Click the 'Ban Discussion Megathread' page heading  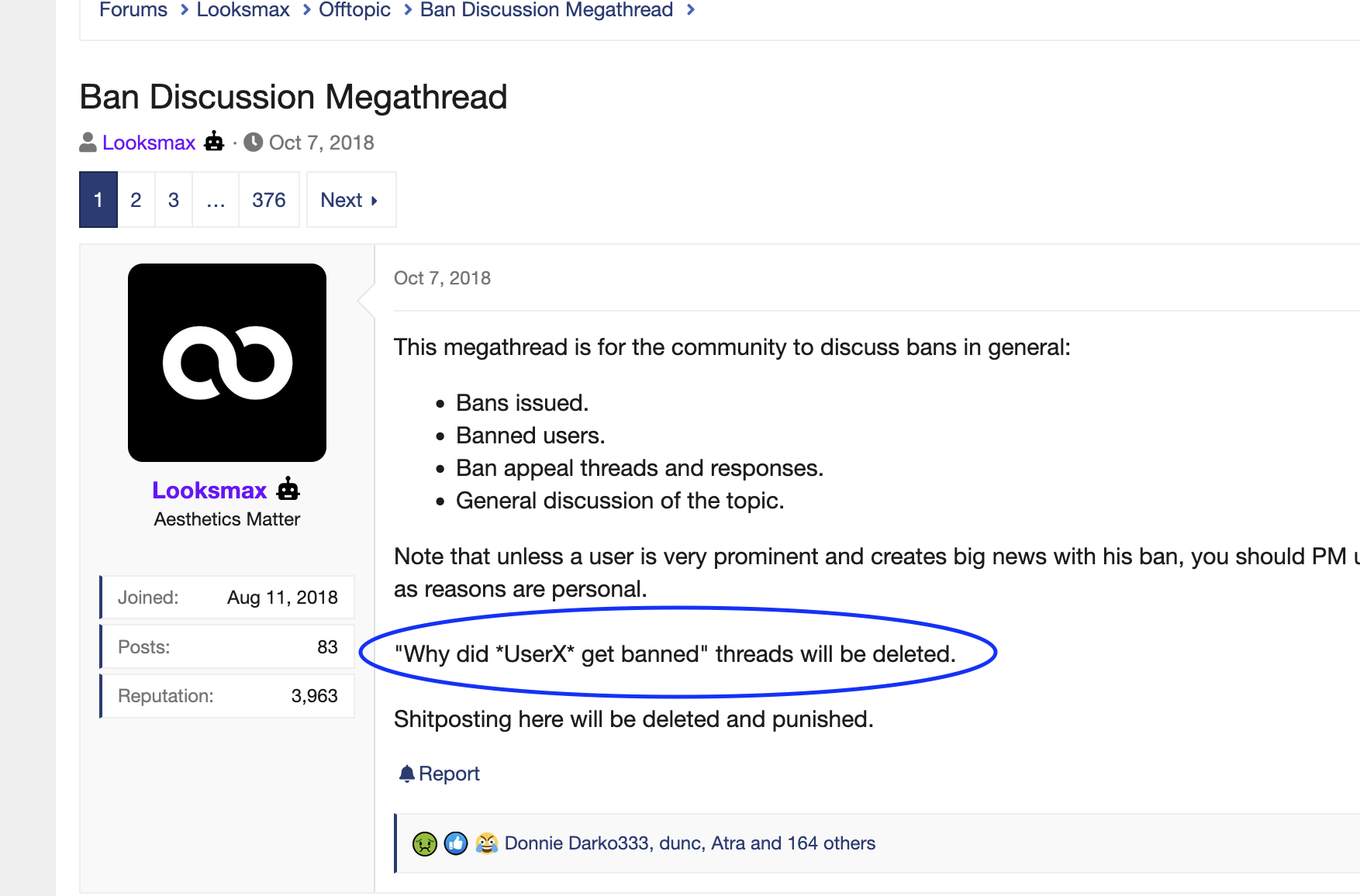coord(293,97)
